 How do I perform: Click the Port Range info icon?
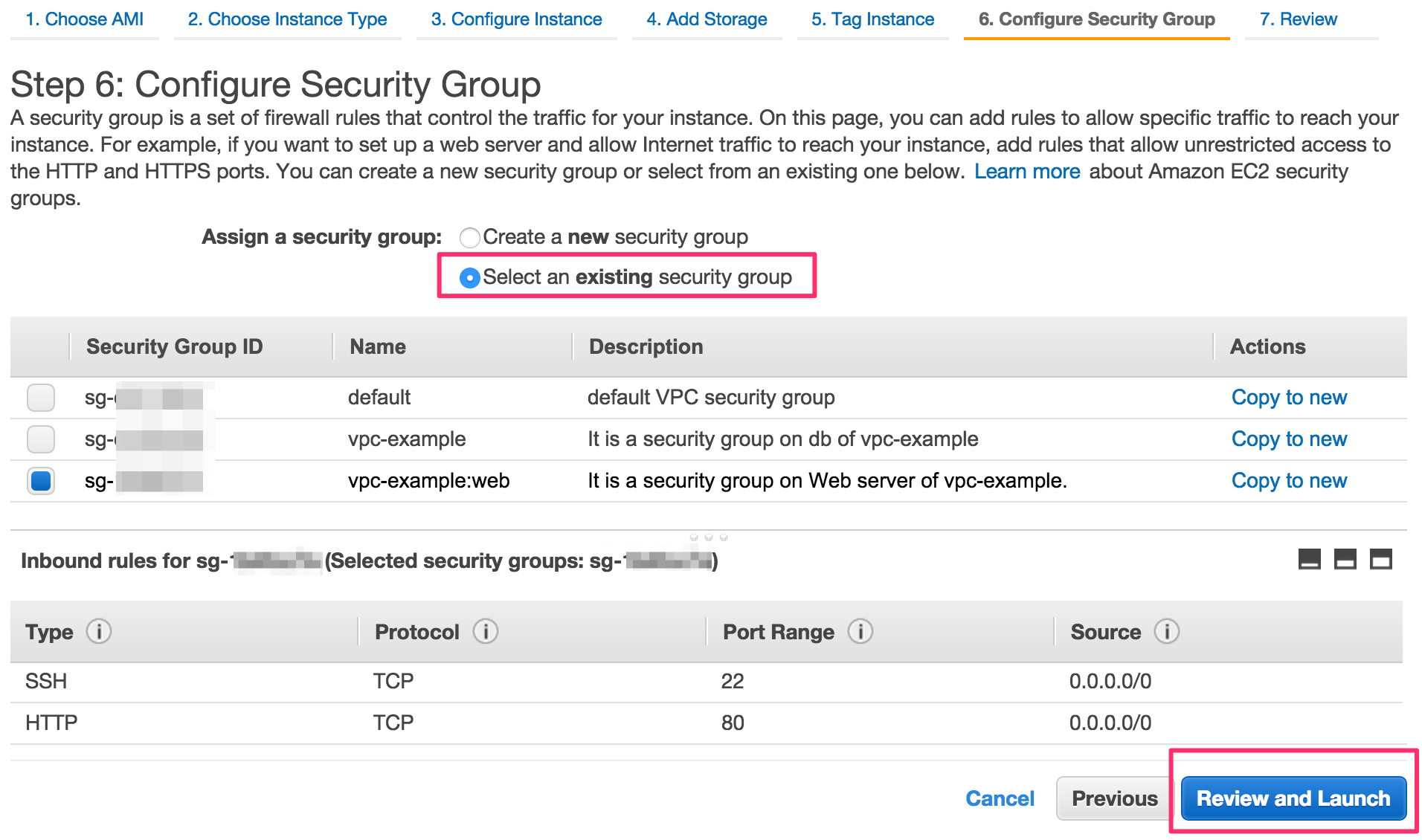point(860,632)
